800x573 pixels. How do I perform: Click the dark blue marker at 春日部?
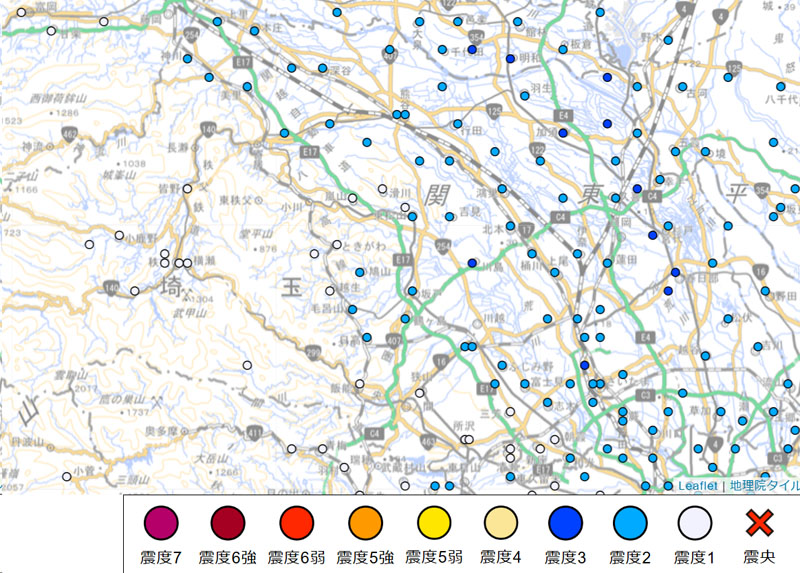[x=676, y=272]
